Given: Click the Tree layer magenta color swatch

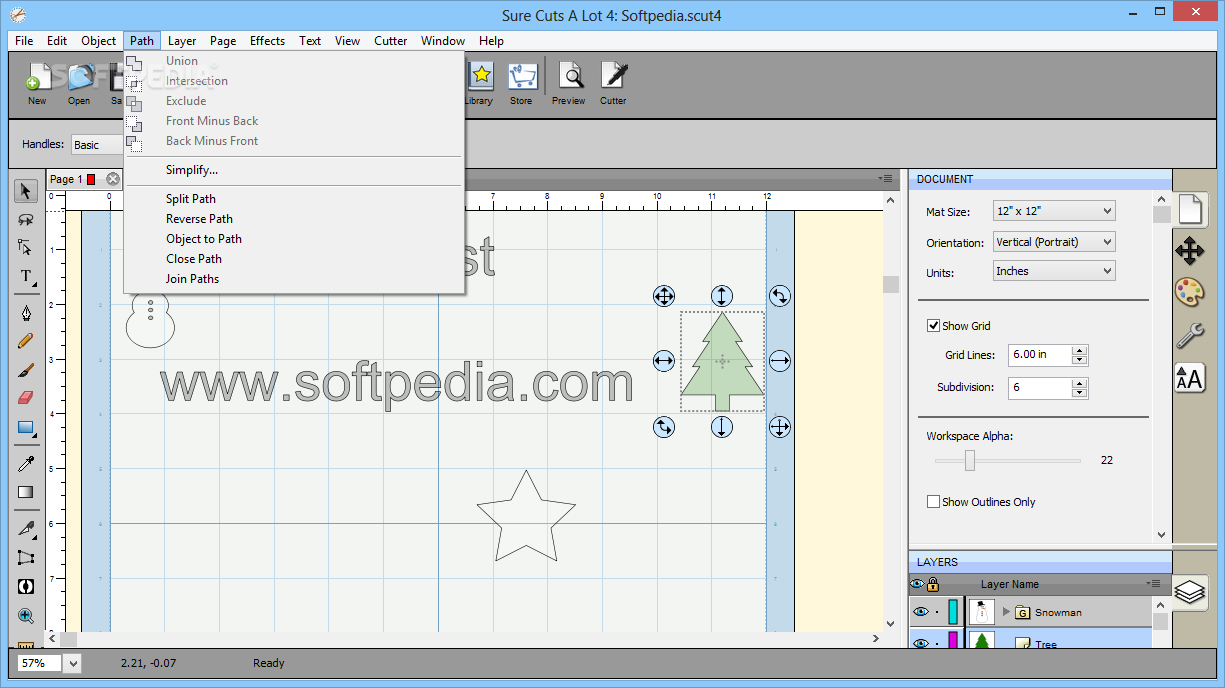Looking at the screenshot, I should (953, 640).
